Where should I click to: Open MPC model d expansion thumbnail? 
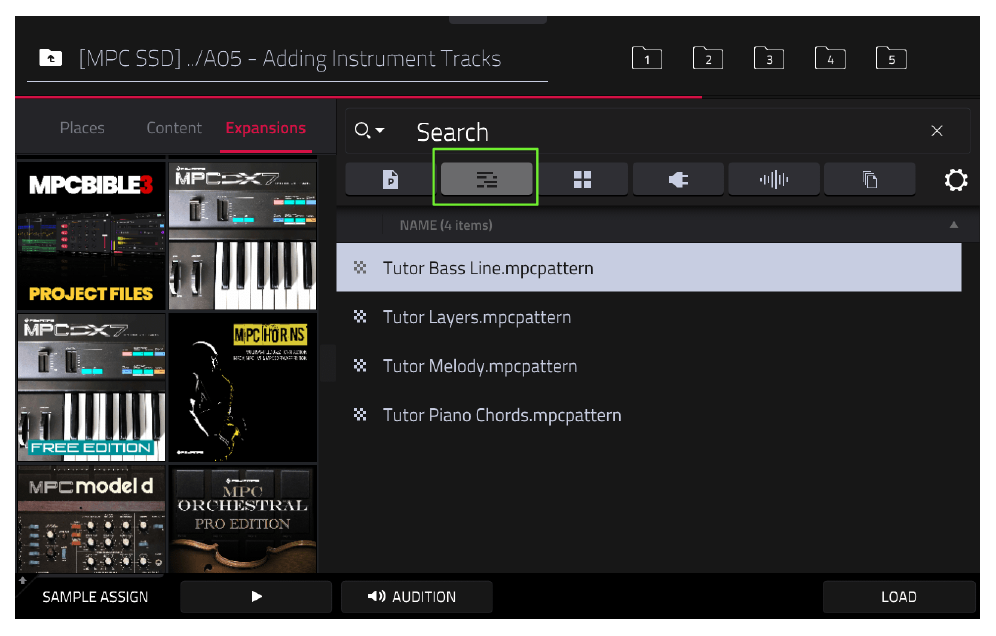click(x=91, y=519)
